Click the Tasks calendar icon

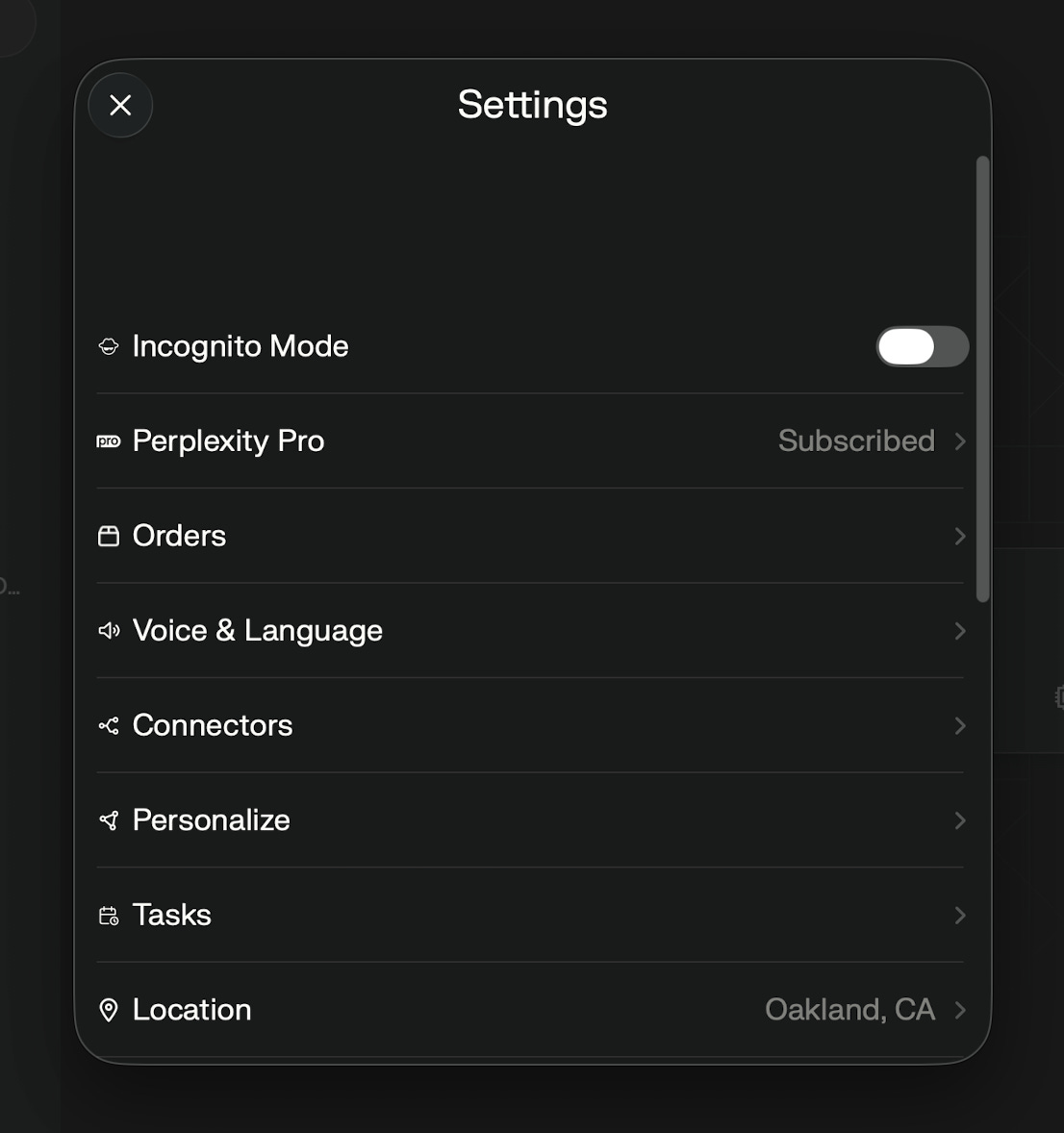coord(109,916)
